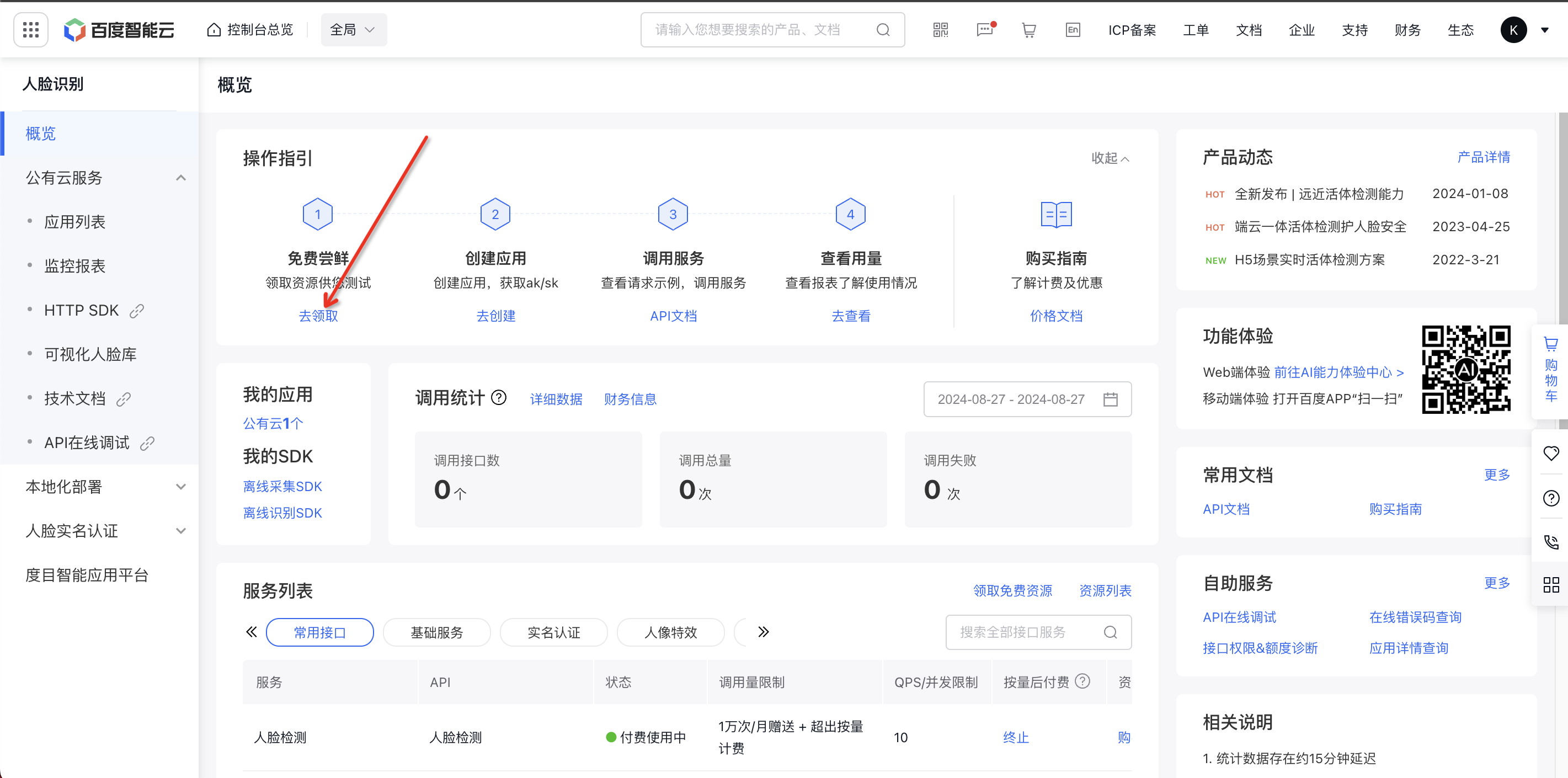Switch language with the En icon
This screenshot has width=1568, height=778.
1073,30
